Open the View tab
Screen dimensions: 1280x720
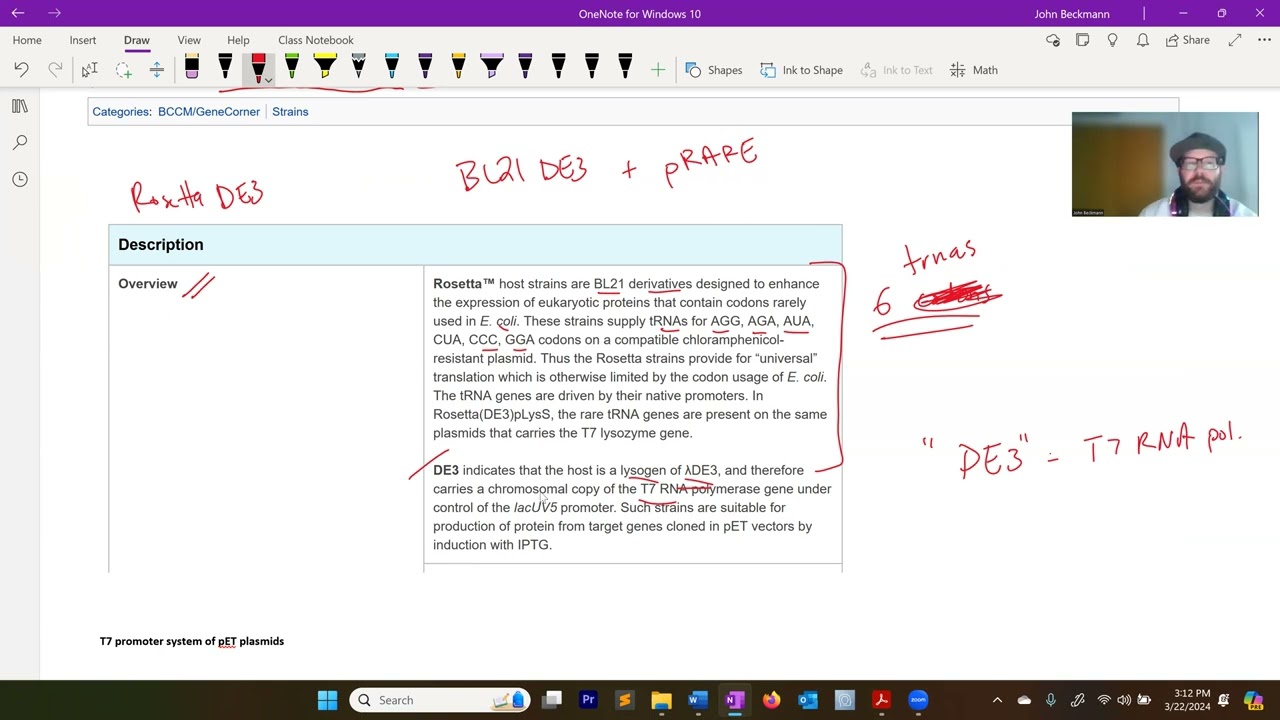pyautogui.click(x=189, y=40)
